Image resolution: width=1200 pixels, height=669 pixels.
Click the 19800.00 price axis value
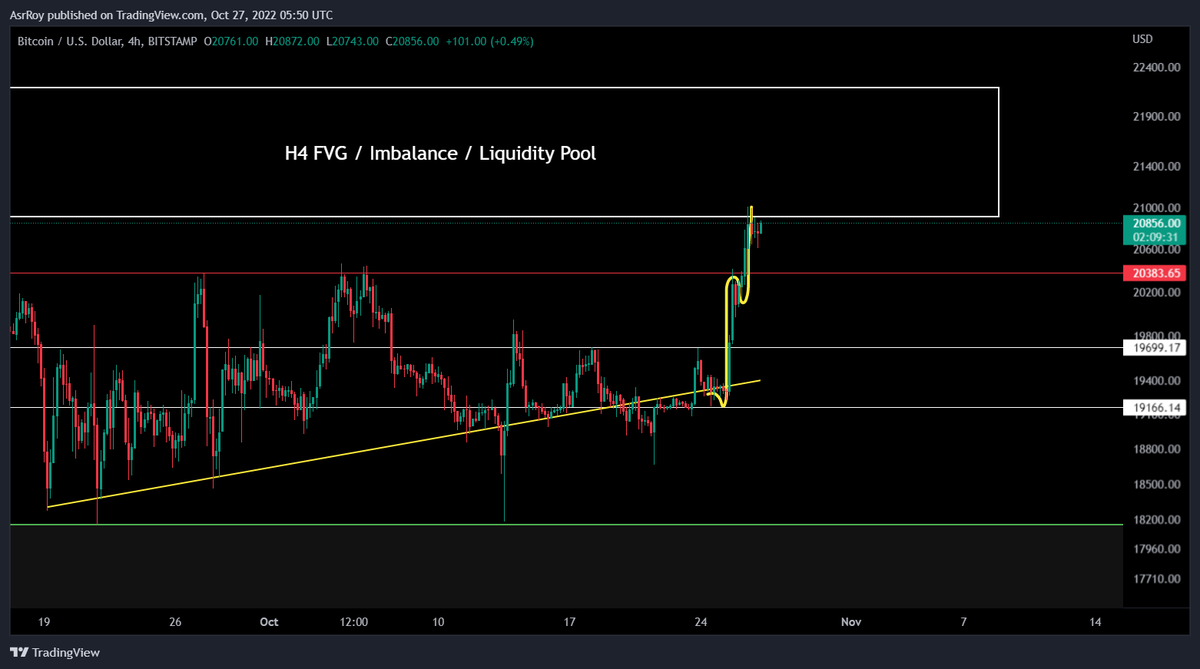[x=1156, y=336]
